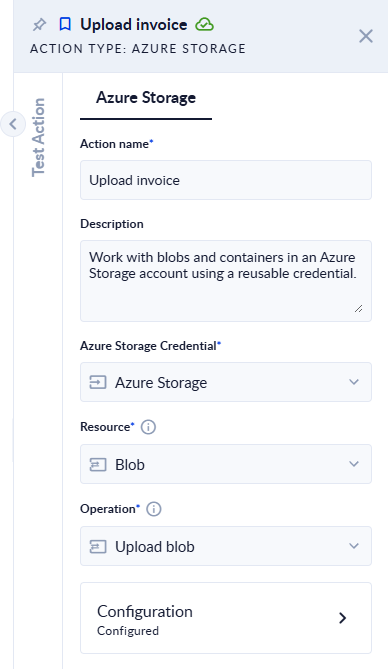Click the Operation label text
The width and height of the screenshot is (388, 669).
point(108,509)
